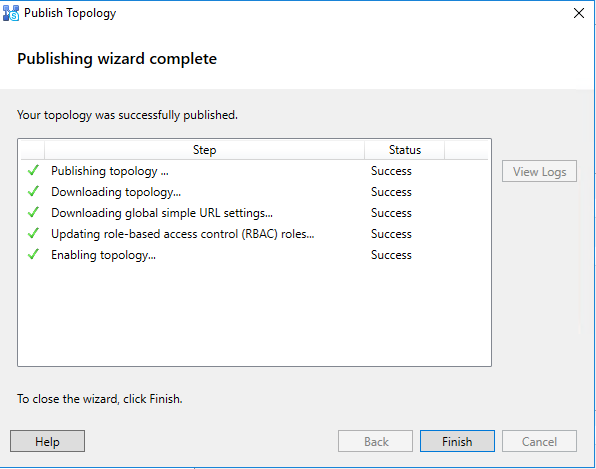Click the Step column header

click(x=204, y=150)
